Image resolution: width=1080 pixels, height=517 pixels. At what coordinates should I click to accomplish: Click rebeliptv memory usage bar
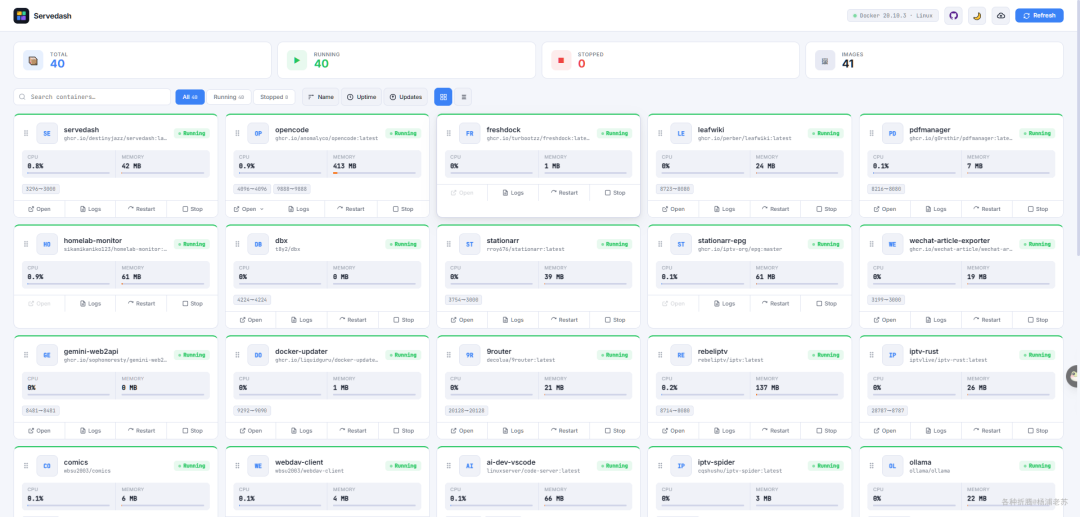pyautogui.click(x=797, y=394)
